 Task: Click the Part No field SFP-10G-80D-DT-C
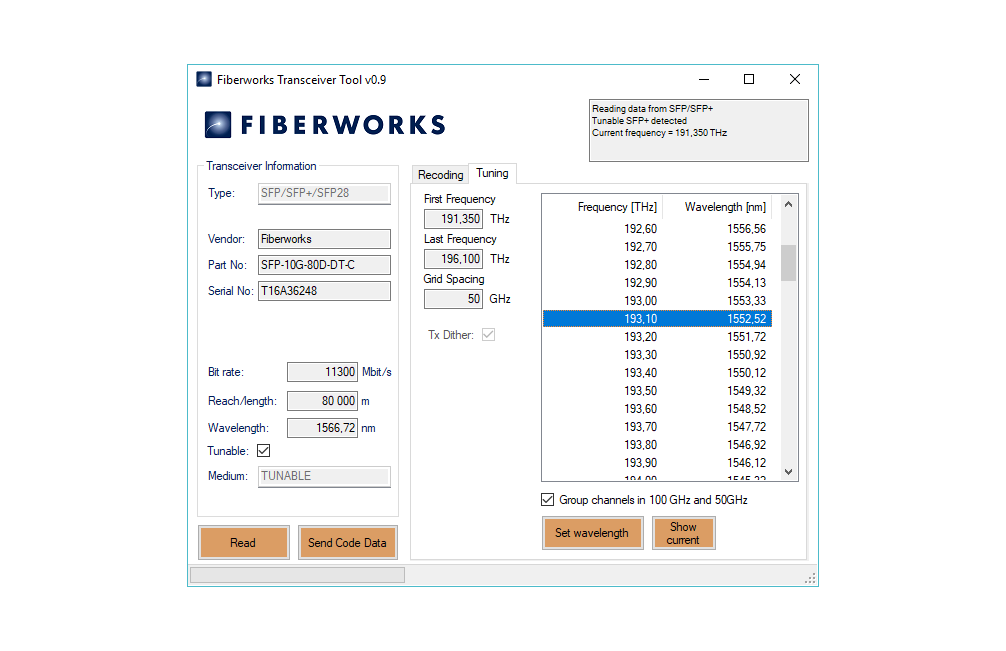[x=324, y=265]
